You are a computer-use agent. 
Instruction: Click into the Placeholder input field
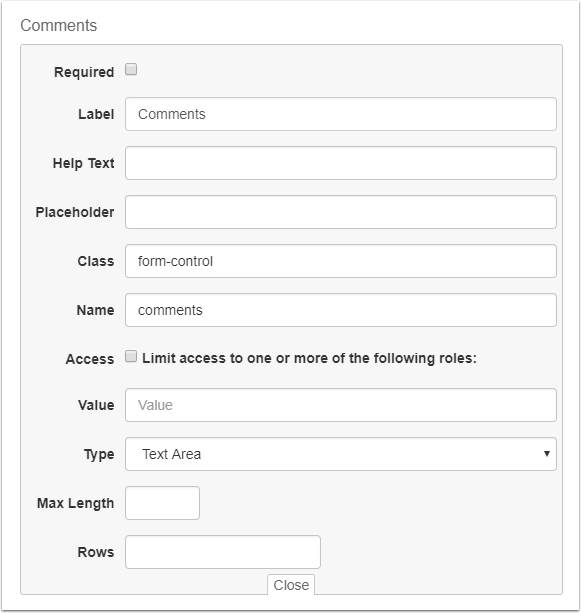(341, 212)
